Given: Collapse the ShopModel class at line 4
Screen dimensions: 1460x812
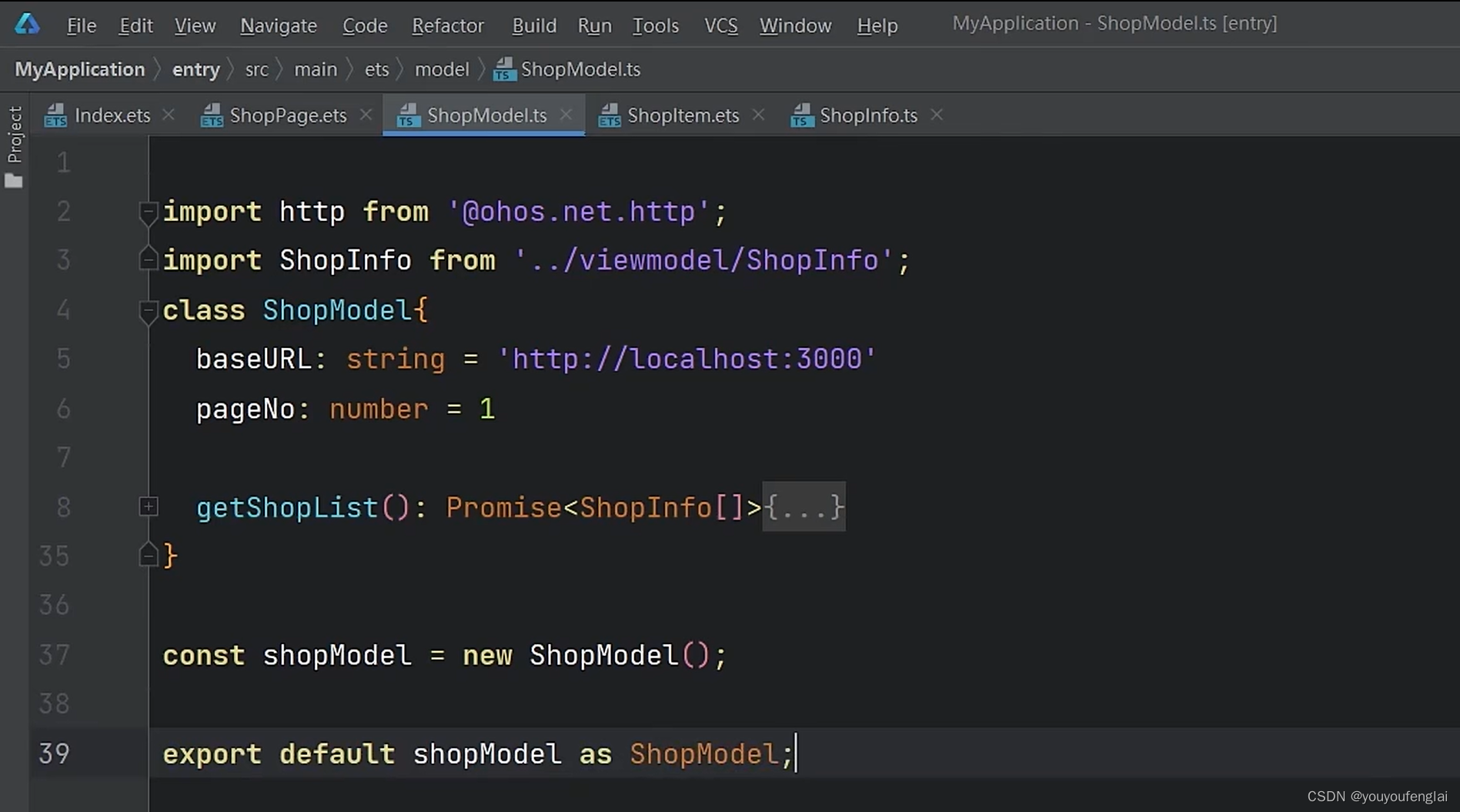Looking at the screenshot, I should point(149,311).
